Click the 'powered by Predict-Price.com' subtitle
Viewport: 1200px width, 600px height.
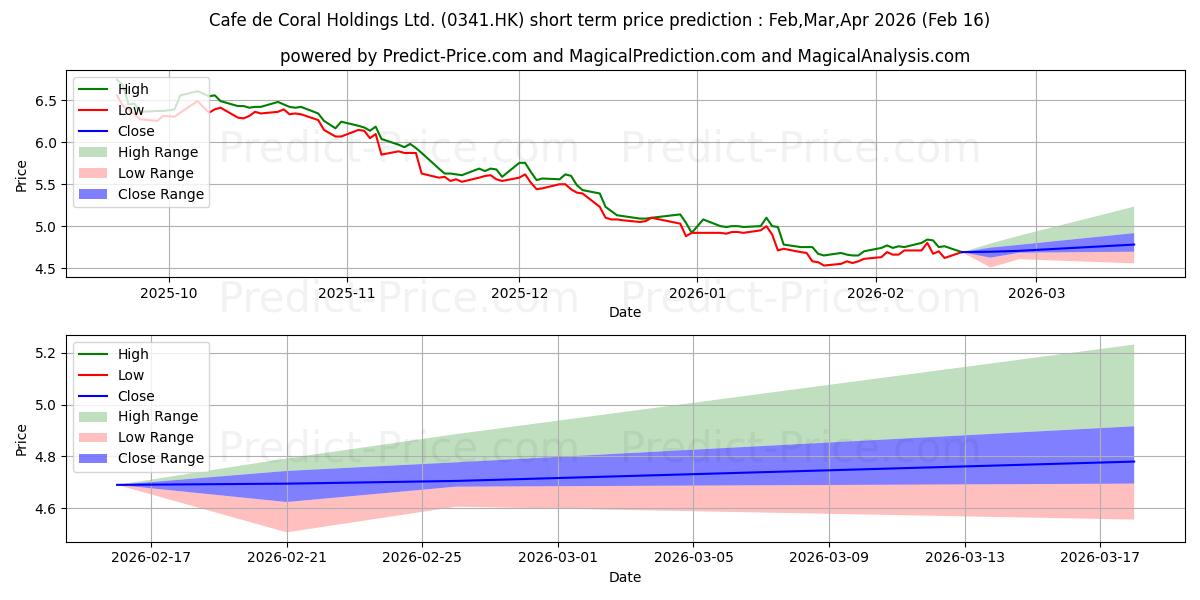pos(625,56)
